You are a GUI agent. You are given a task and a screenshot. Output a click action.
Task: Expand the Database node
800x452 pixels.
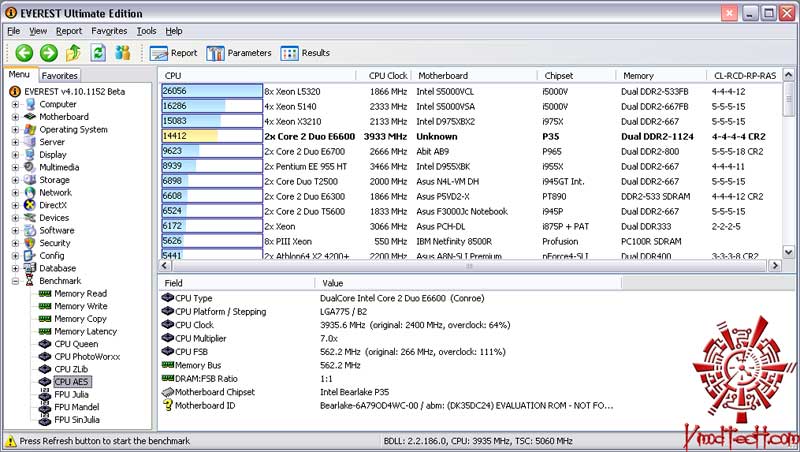coord(15,268)
